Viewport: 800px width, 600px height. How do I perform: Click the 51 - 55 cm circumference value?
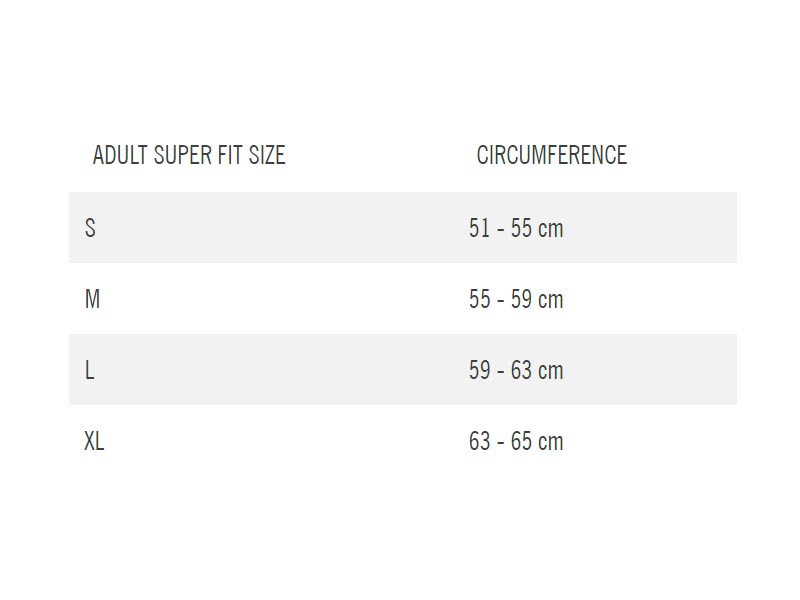click(x=516, y=228)
